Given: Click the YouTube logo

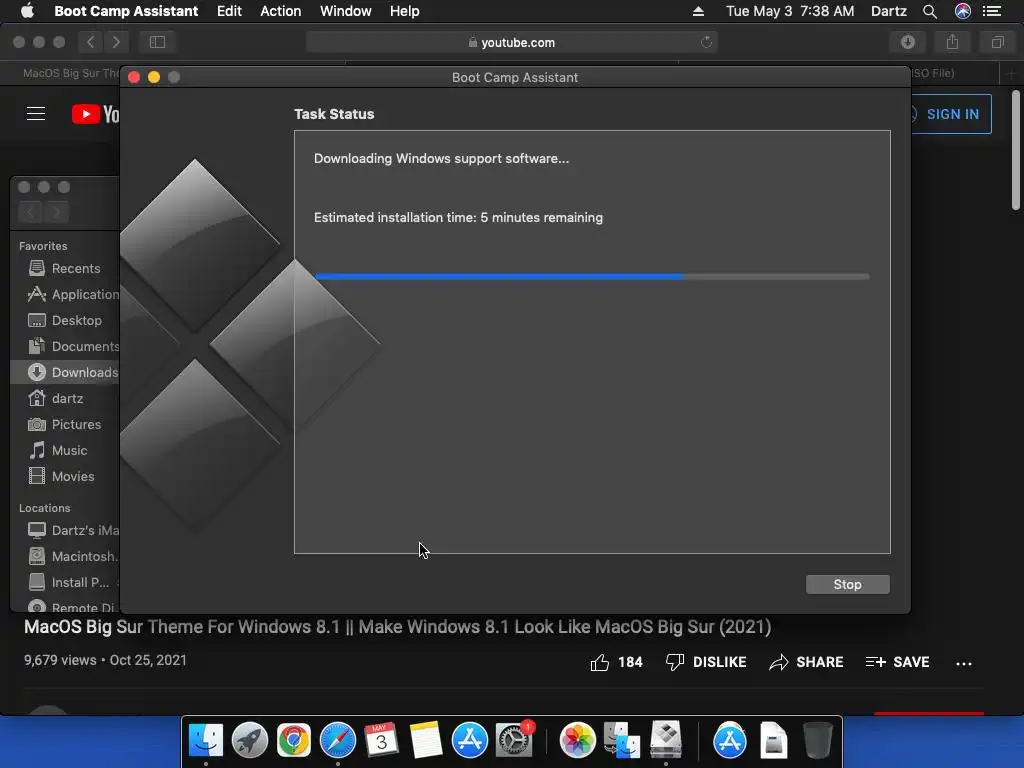Looking at the screenshot, I should pyautogui.click(x=95, y=114).
